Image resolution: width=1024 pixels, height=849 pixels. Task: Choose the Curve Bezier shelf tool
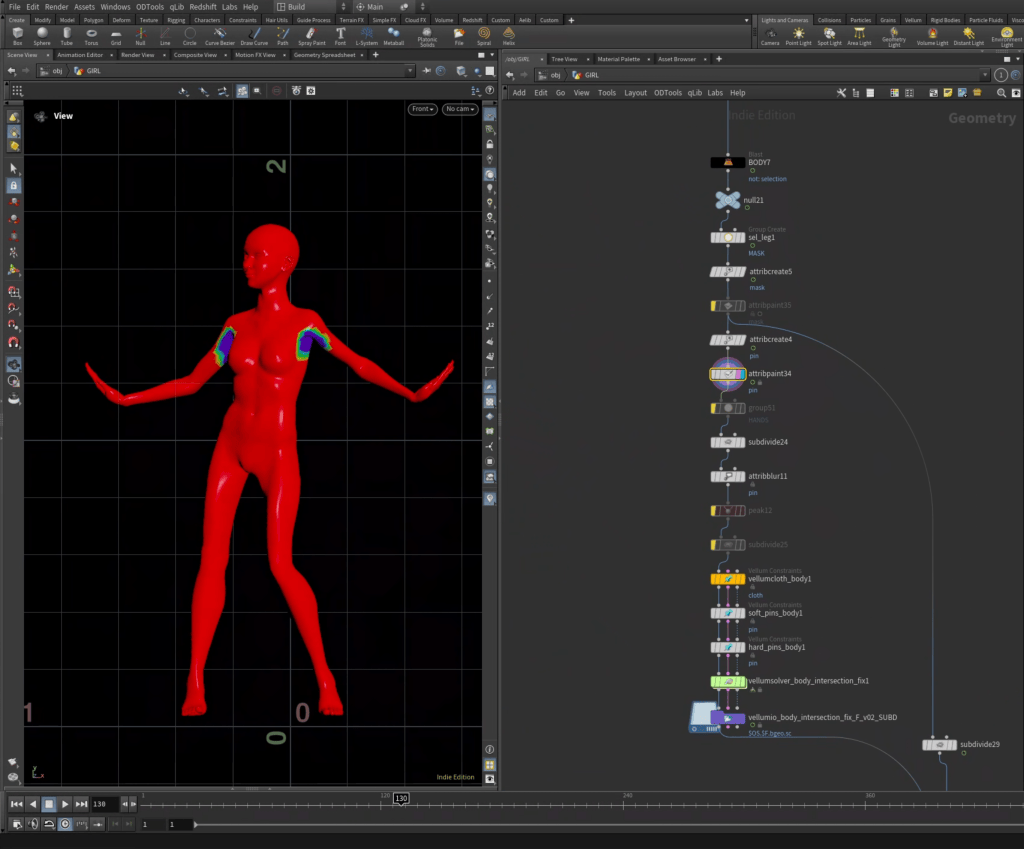(x=219, y=36)
